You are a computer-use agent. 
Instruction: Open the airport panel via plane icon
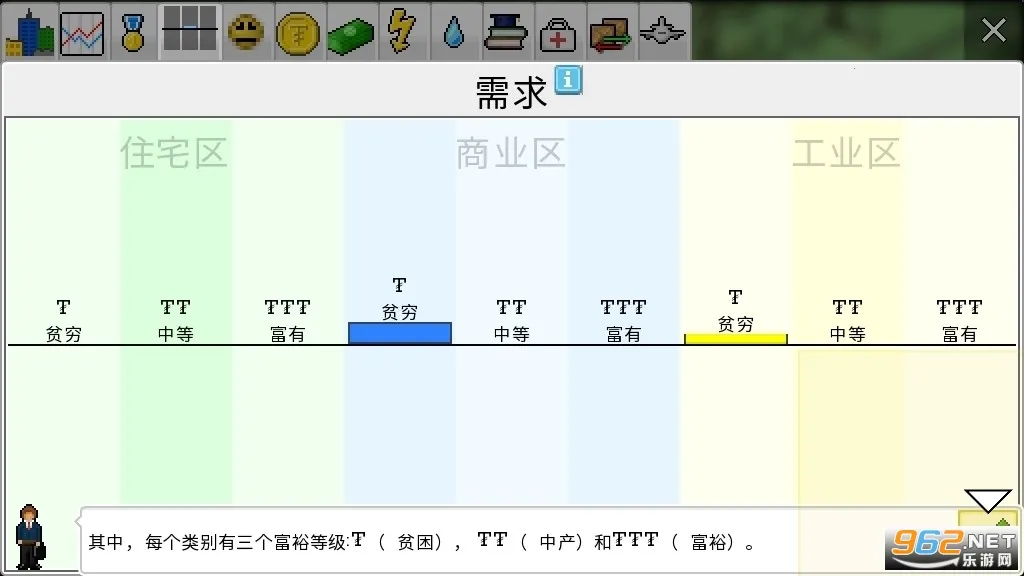[x=663, y=31]
